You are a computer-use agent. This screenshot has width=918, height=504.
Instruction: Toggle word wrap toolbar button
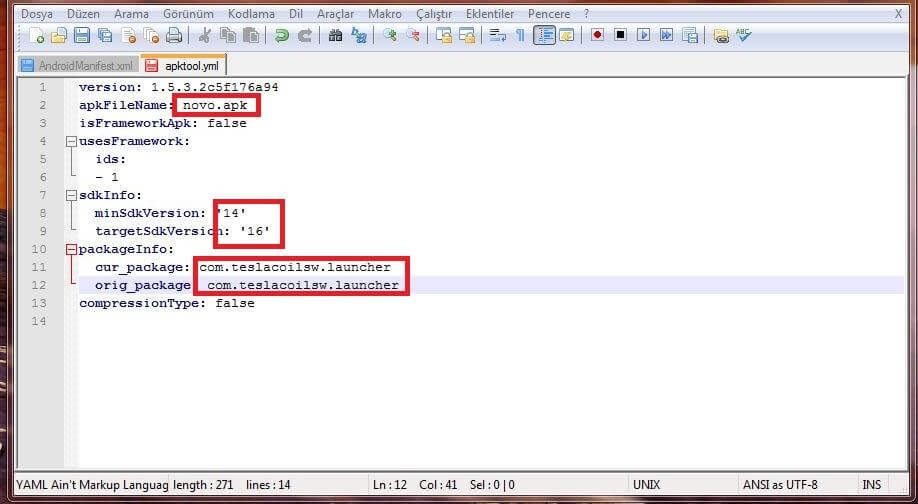click(497, 36)
